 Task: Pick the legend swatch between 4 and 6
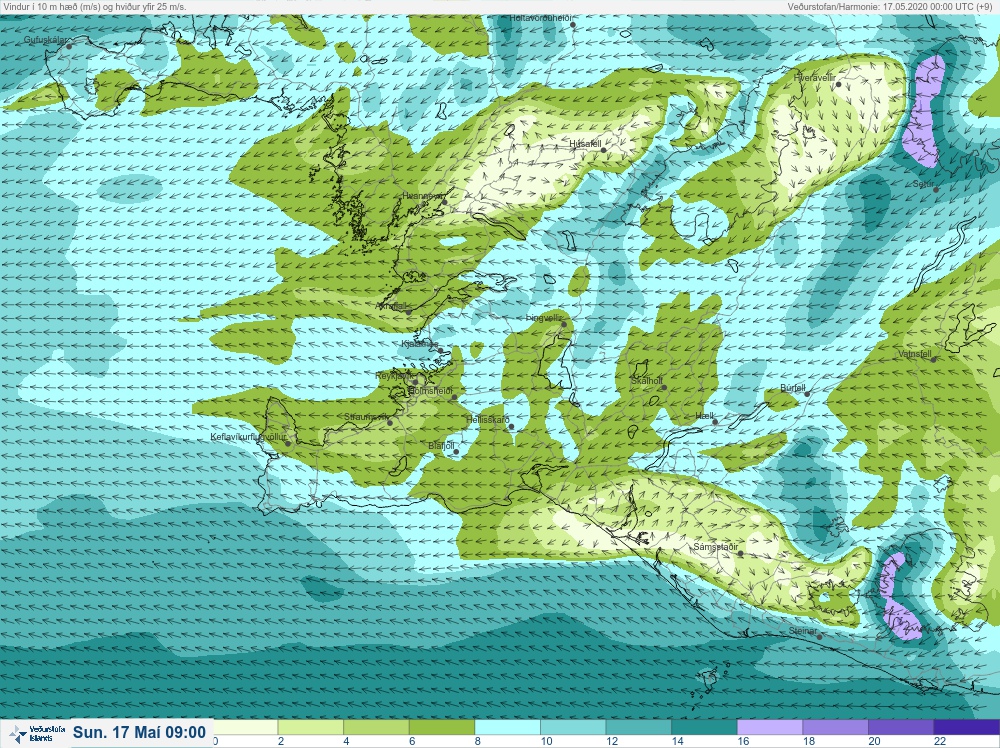click(376, 728)
